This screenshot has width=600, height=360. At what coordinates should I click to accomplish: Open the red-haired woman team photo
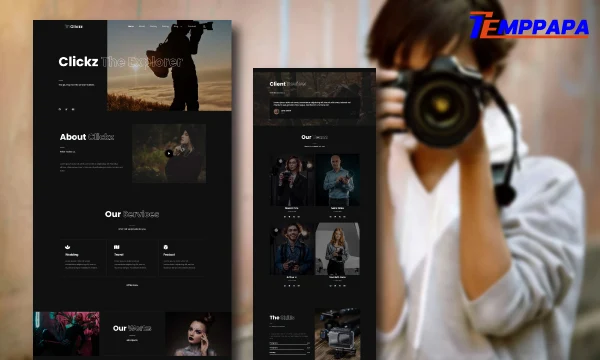tap(338, 249)
